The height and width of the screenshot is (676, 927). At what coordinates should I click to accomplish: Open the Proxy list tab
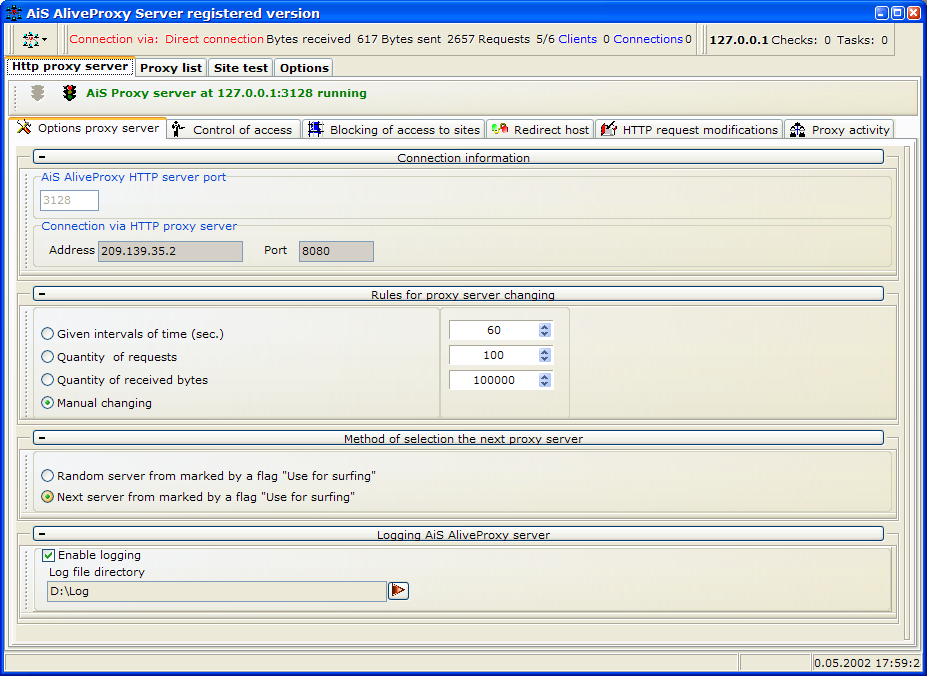pos(171,68)
